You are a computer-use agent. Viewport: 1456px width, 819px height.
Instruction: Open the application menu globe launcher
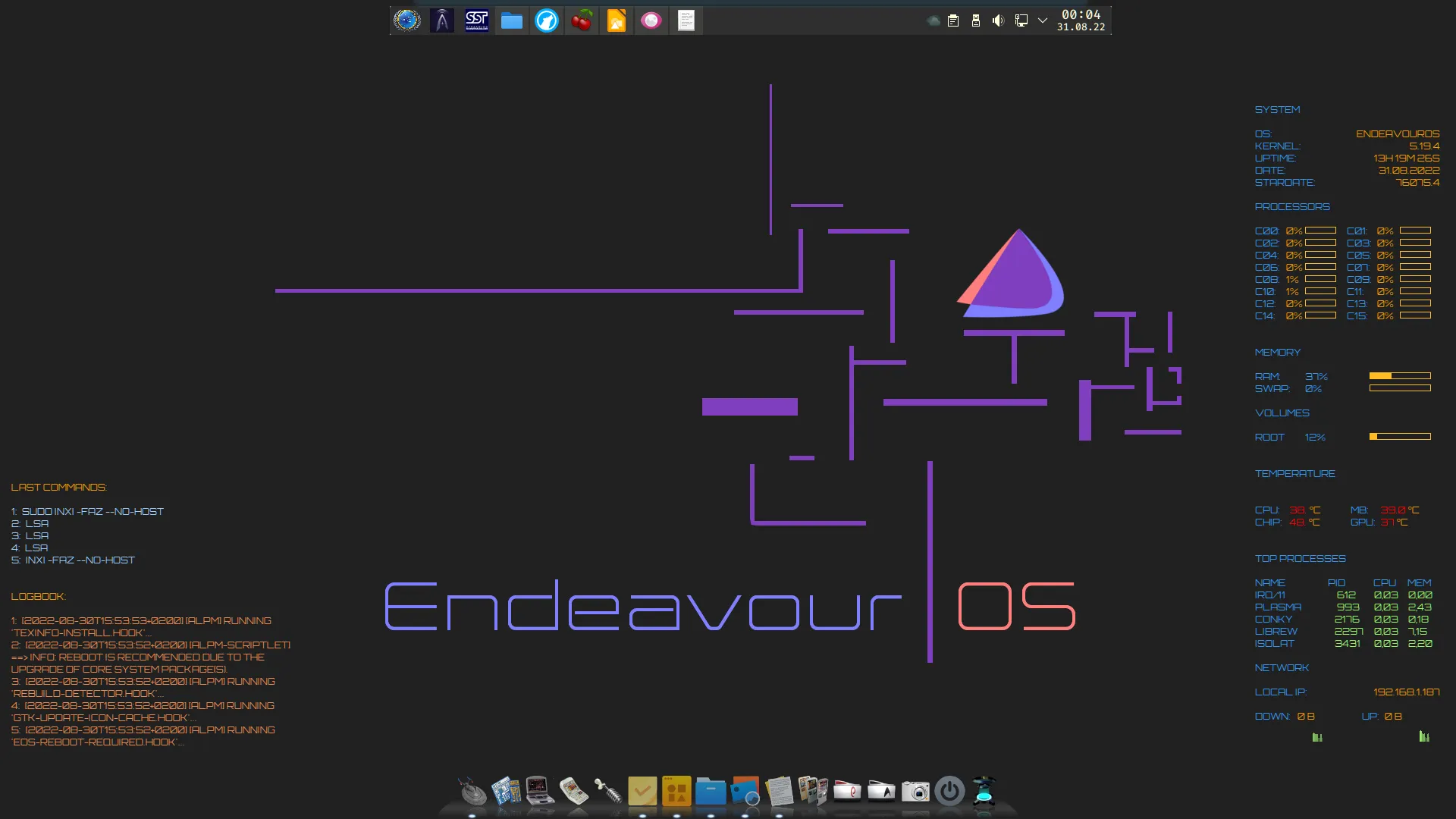tap(407, 20)
